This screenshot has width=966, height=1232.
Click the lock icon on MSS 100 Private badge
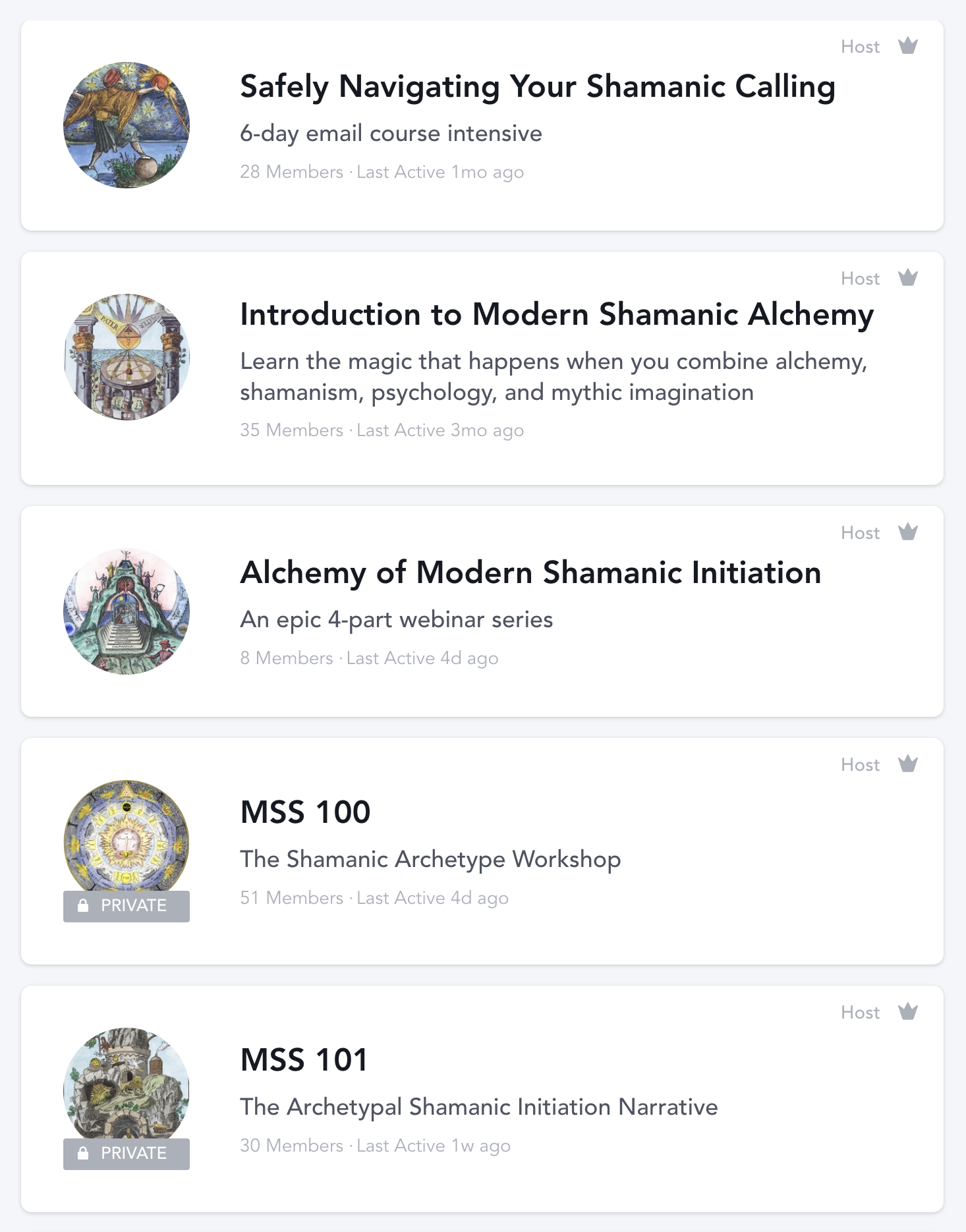pos(83,906)
